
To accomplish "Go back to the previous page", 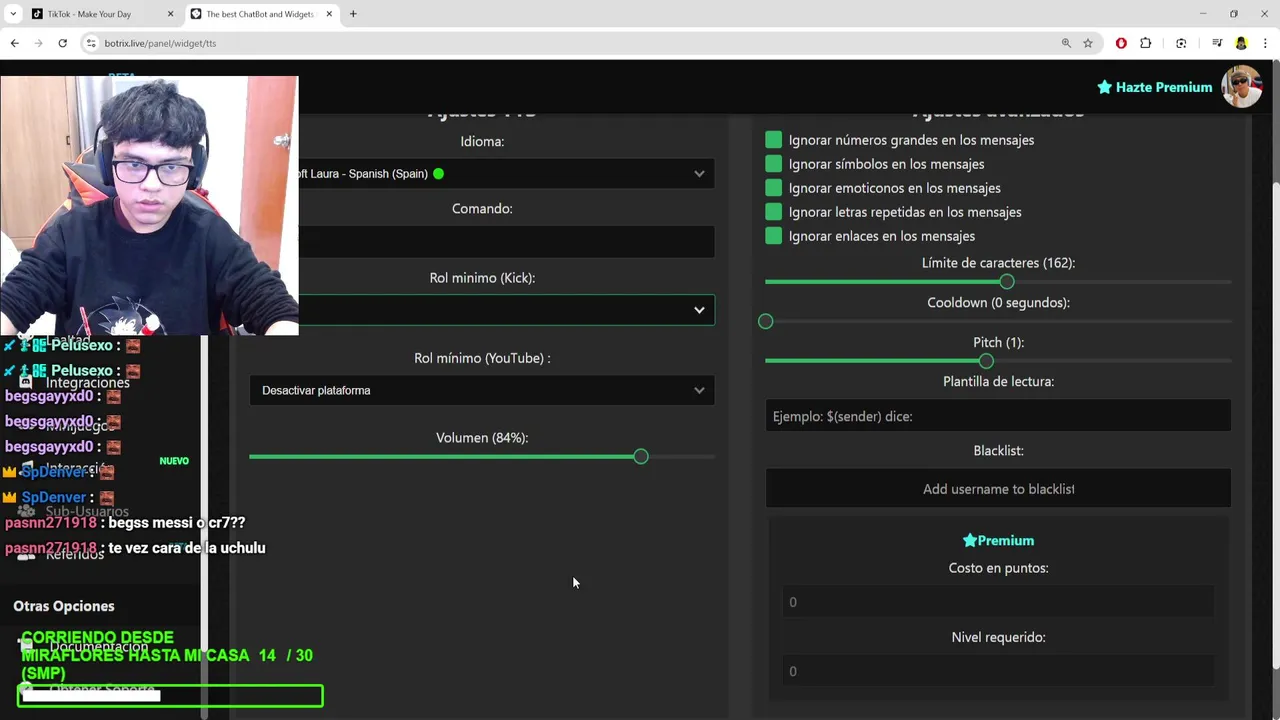I will tap(14, 43).
